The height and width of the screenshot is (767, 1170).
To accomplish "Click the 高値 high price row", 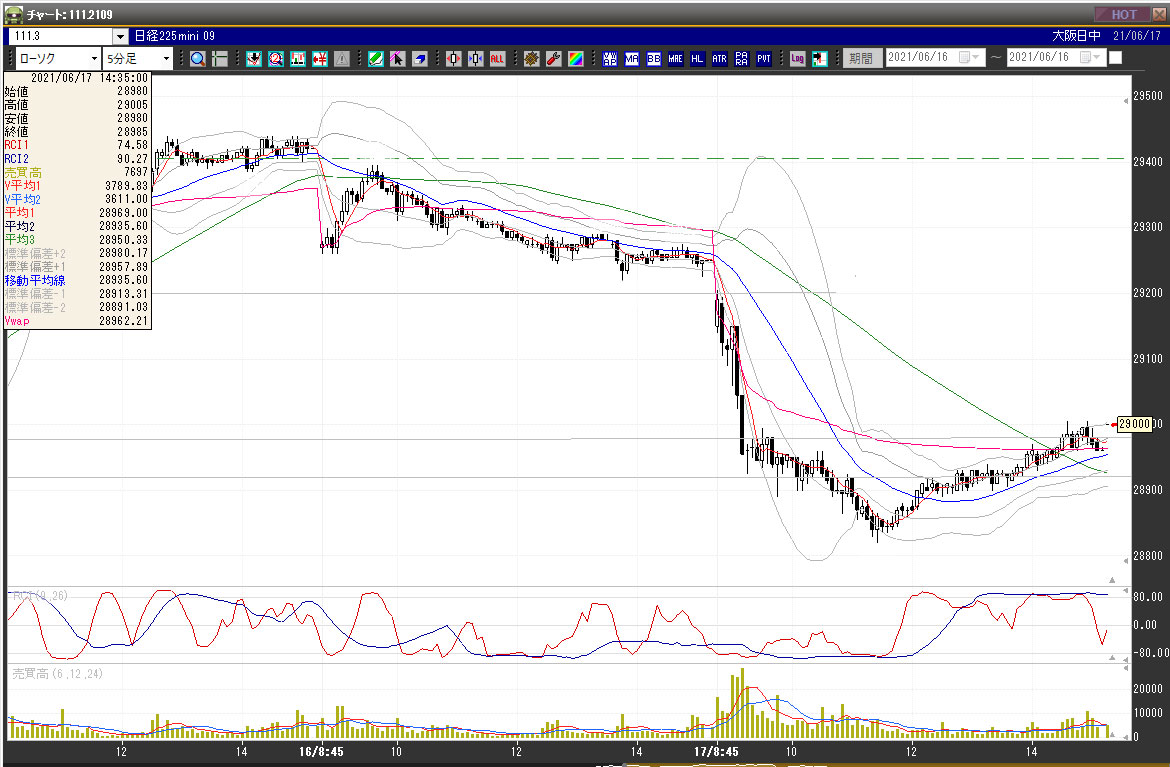I will pos(77,105).
